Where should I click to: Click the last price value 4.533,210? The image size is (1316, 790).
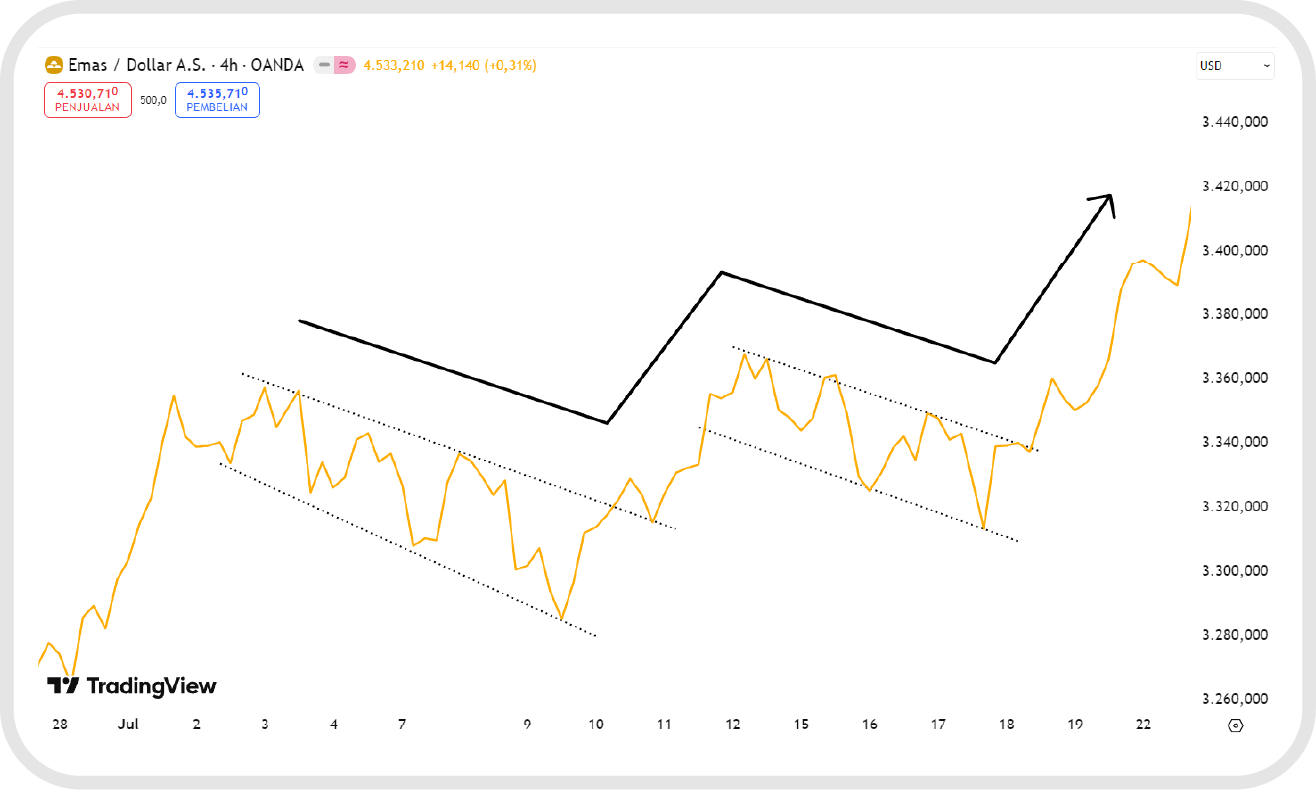[x=393, y=65]
